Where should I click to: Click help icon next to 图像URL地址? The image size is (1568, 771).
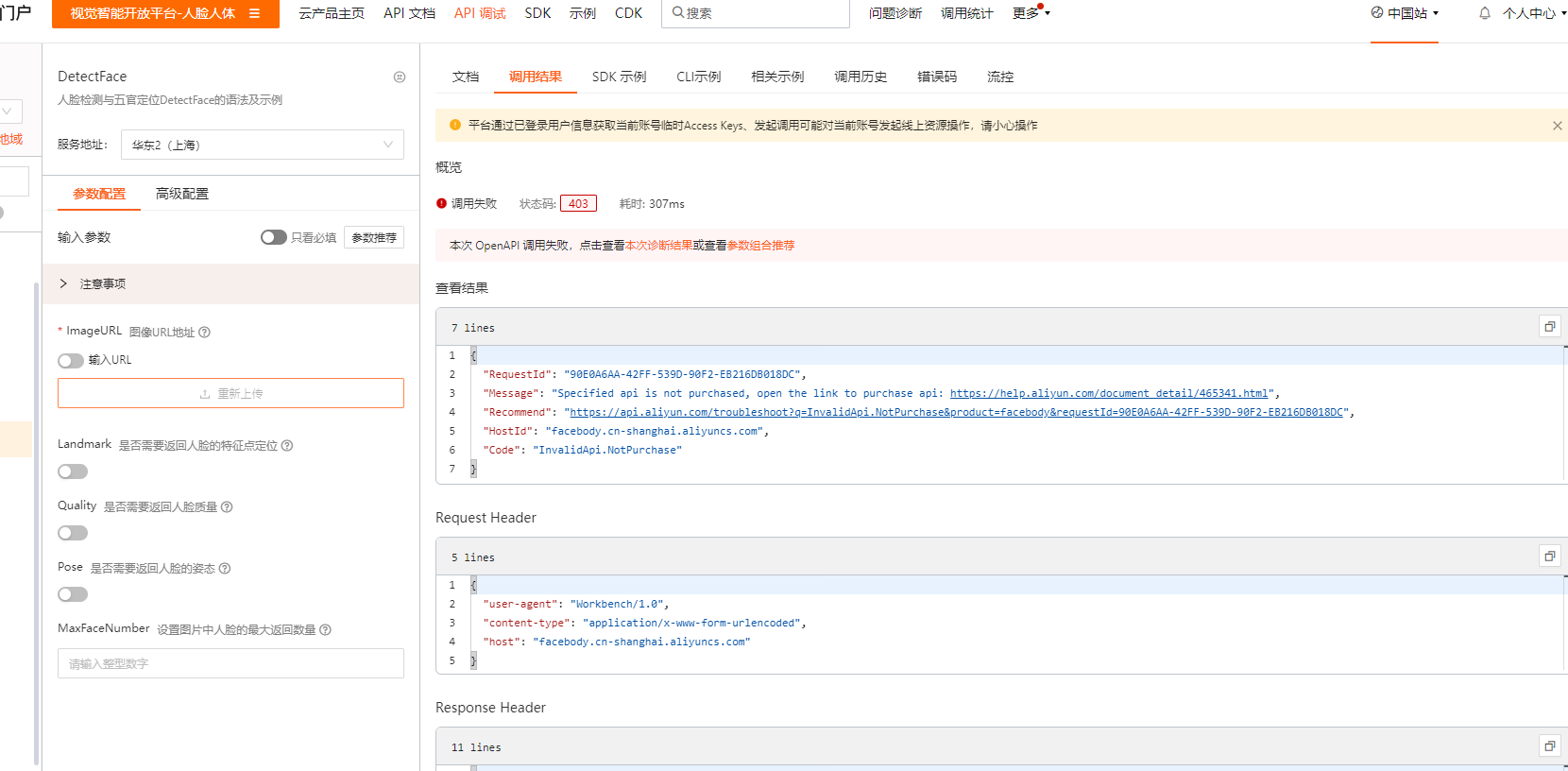(205, 332)
